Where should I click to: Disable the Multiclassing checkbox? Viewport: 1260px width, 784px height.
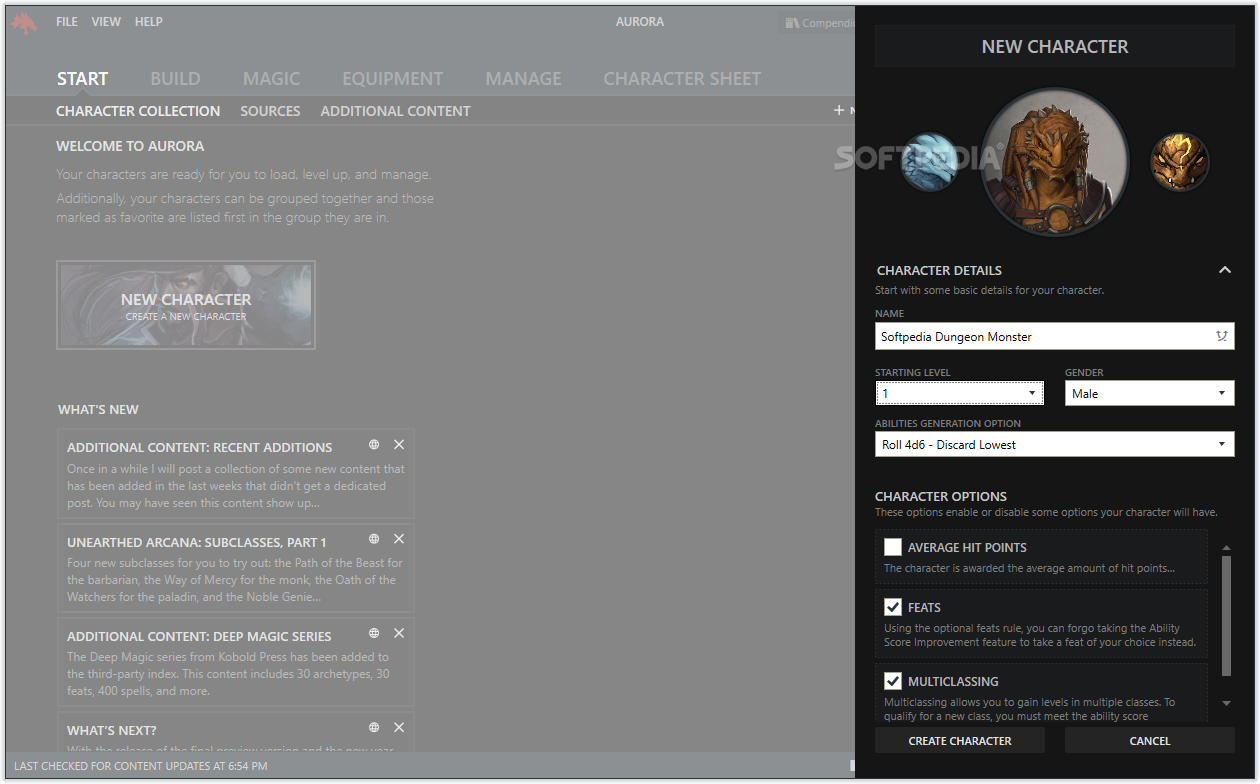[x=893, y=681]
